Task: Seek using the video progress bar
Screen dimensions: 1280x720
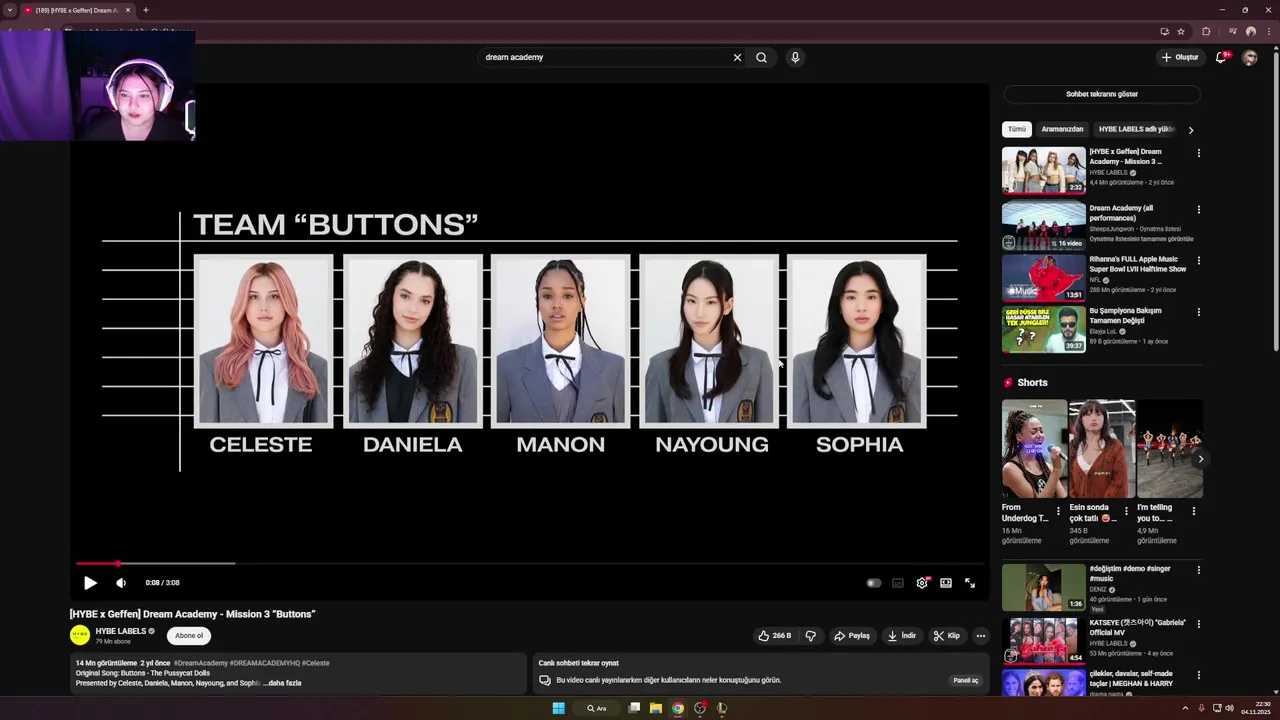Action: [x=529, y=564]
